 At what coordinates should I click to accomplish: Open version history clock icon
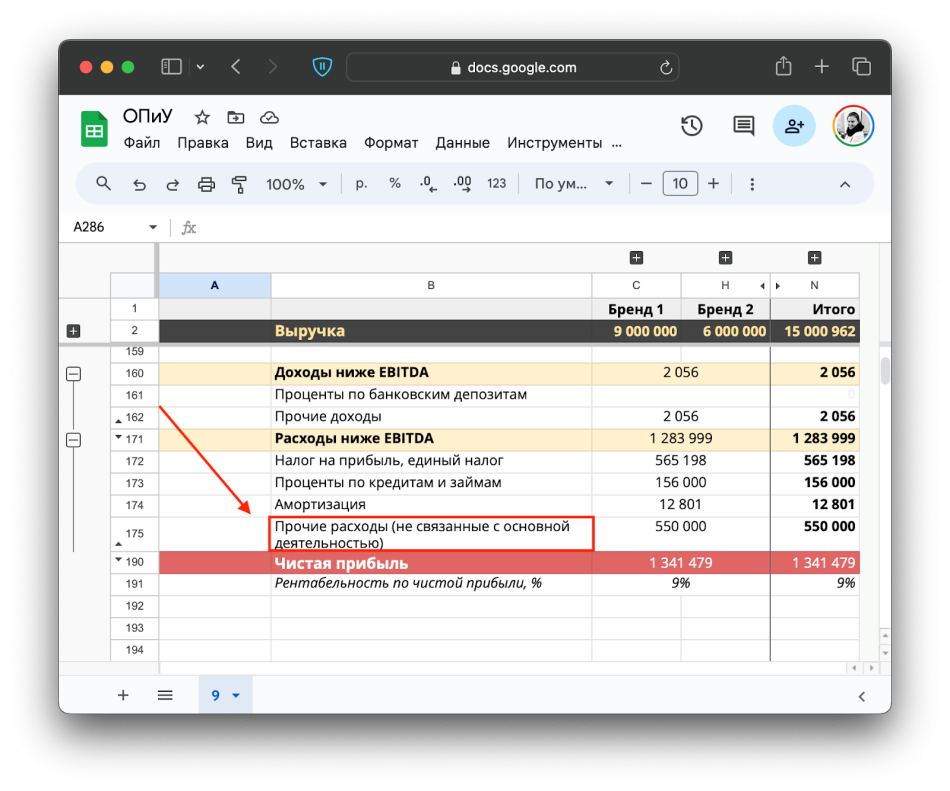[x=691, y=126]
